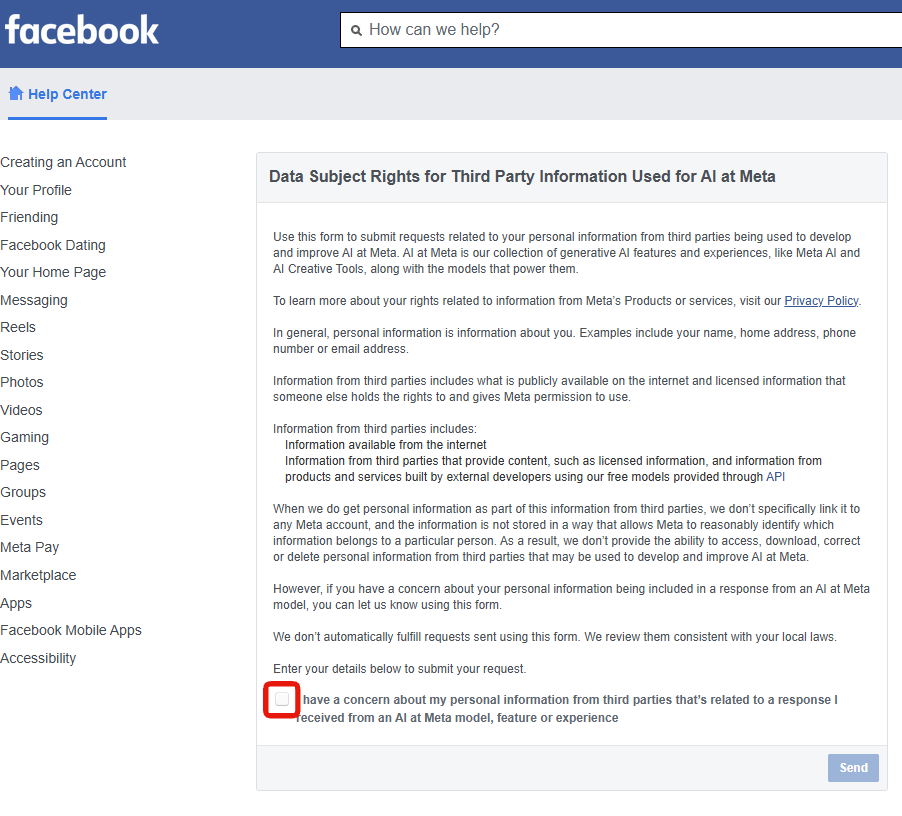Open Your Home Page topic
This screenshot has height=816, width=902.
pyautogui.click(x=53, y=272)
